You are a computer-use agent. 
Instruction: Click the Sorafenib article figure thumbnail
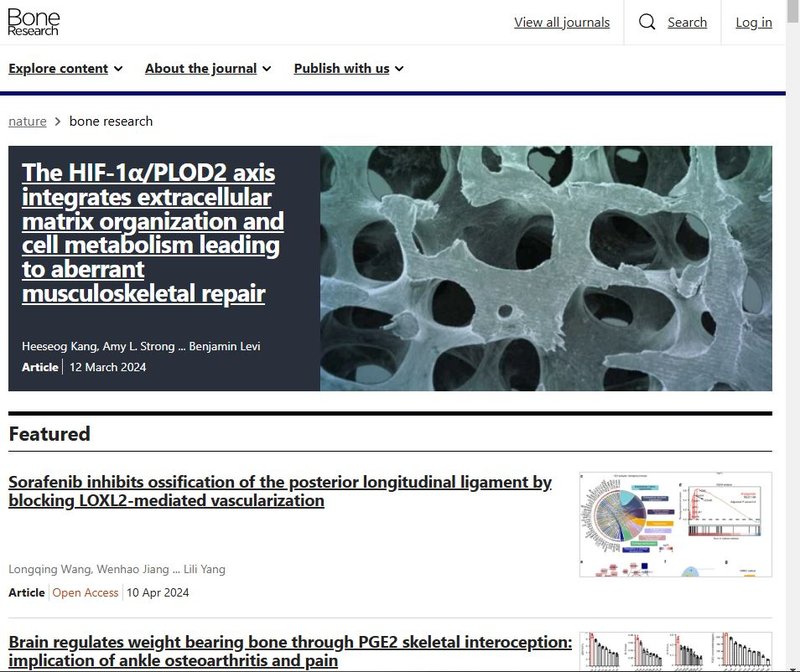(675, 525)
